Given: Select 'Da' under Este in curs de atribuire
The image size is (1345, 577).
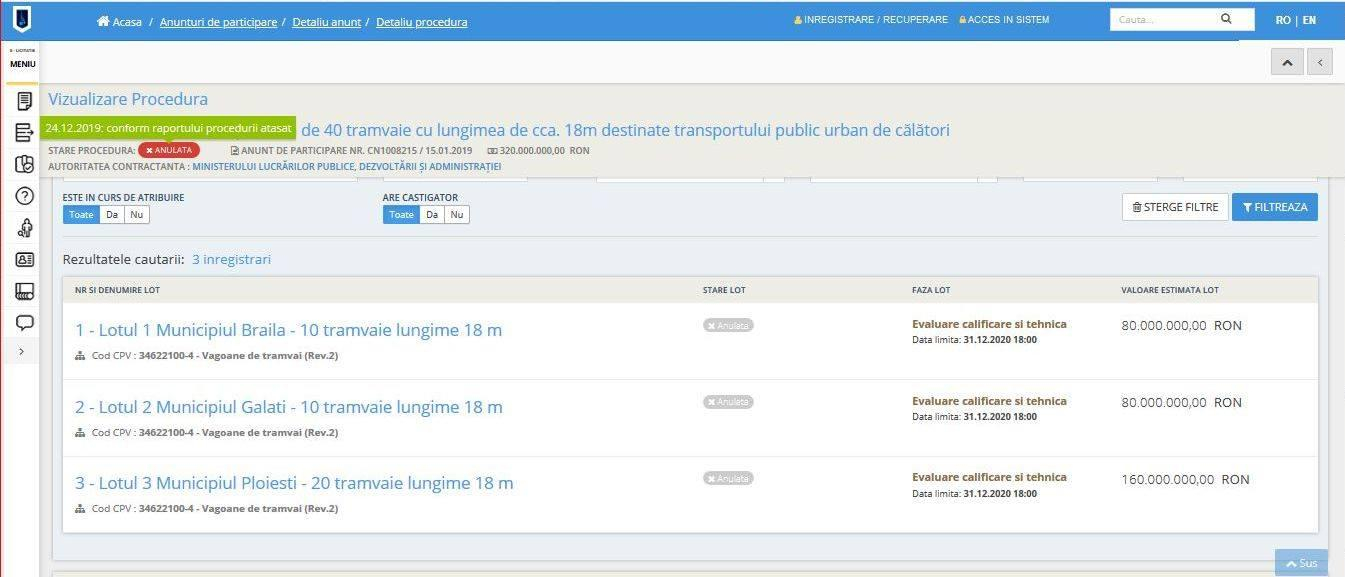Looking at the screenshot, I should (x=111, y=215).
